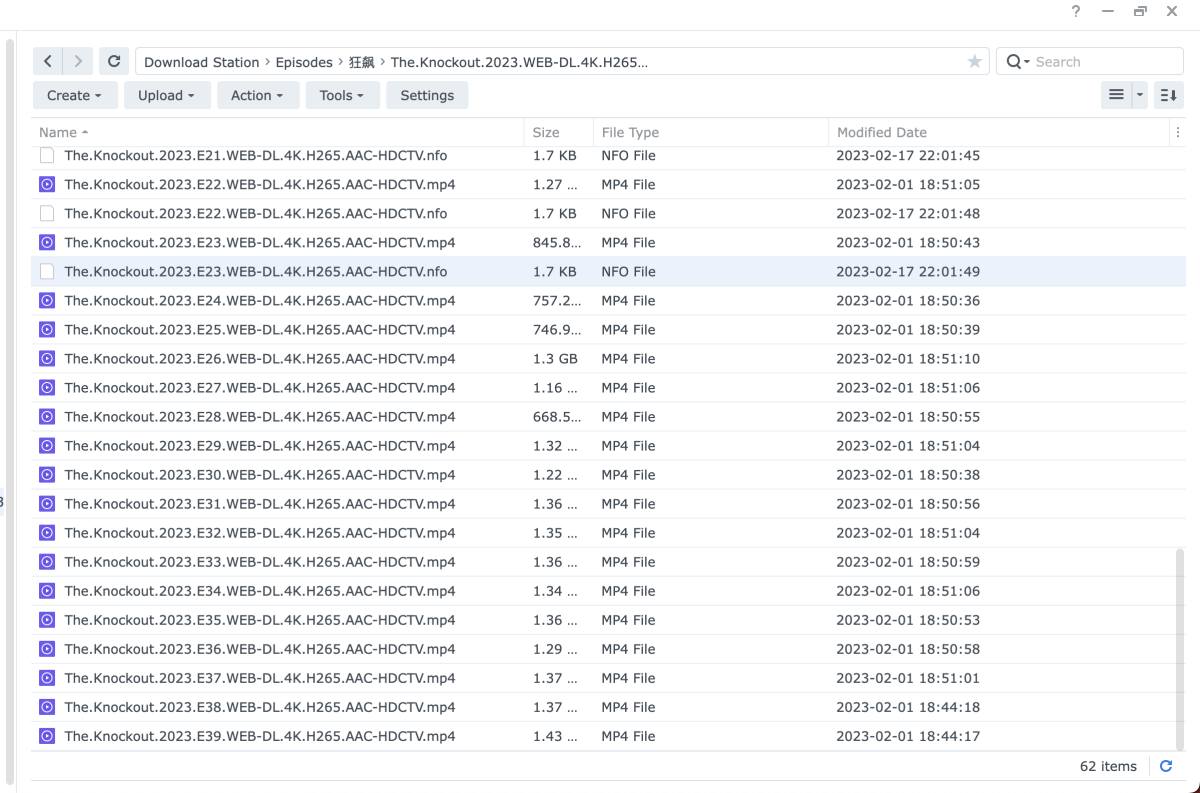Image resolution: width=1200 pixels, height=793 pixels.
Task: Click the 1.3 GB size of E26
Action: coord(555,358)
